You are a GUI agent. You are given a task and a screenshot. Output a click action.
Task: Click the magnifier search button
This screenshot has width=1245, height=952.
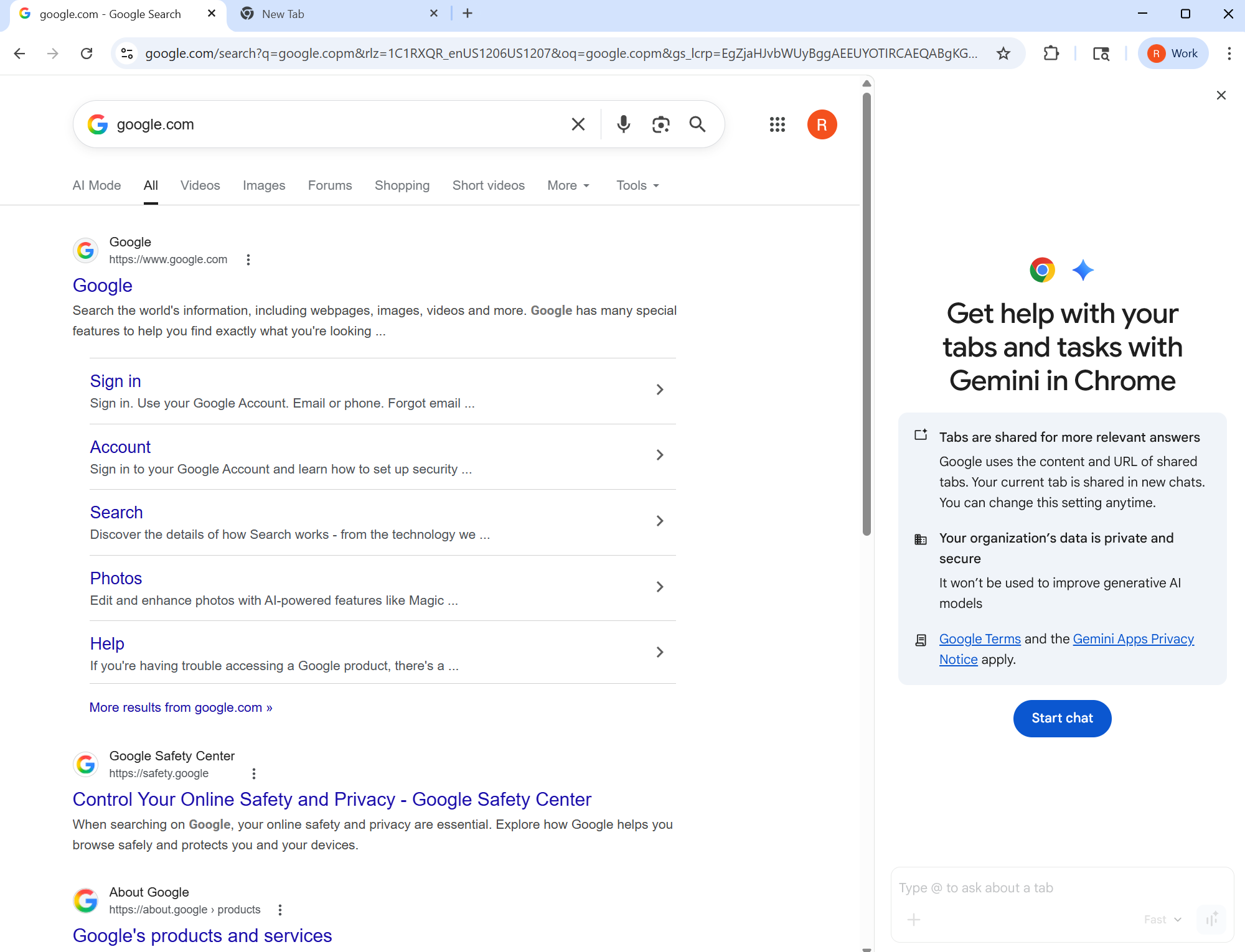pyautogui.click(x=697, y=124)
